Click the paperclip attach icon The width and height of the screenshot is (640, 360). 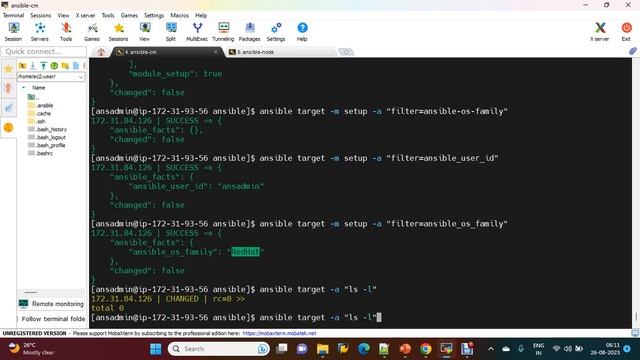point(633,51)
